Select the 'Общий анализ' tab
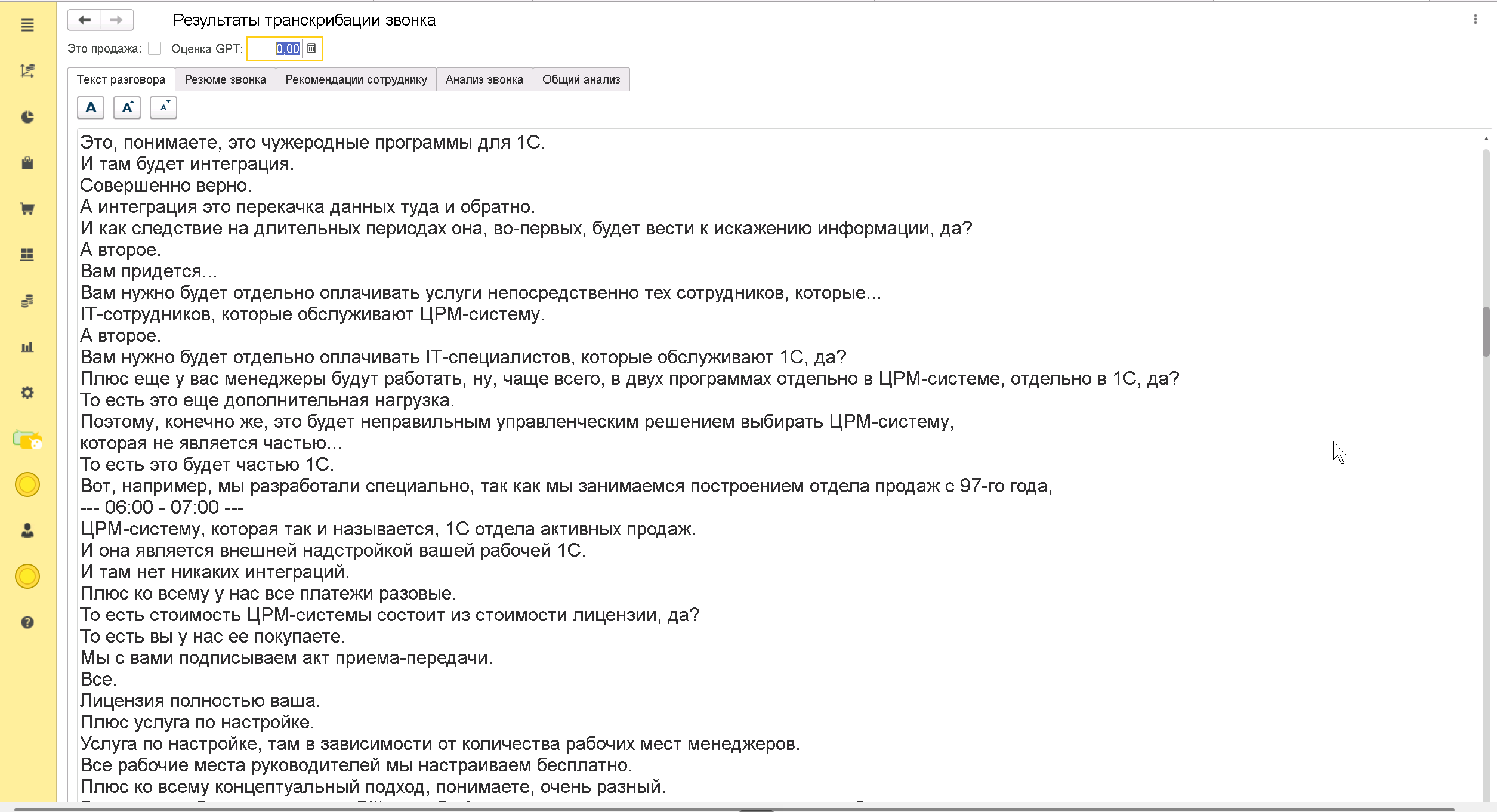The height and width of the screenshot is (812, 1497). (581, 79)
